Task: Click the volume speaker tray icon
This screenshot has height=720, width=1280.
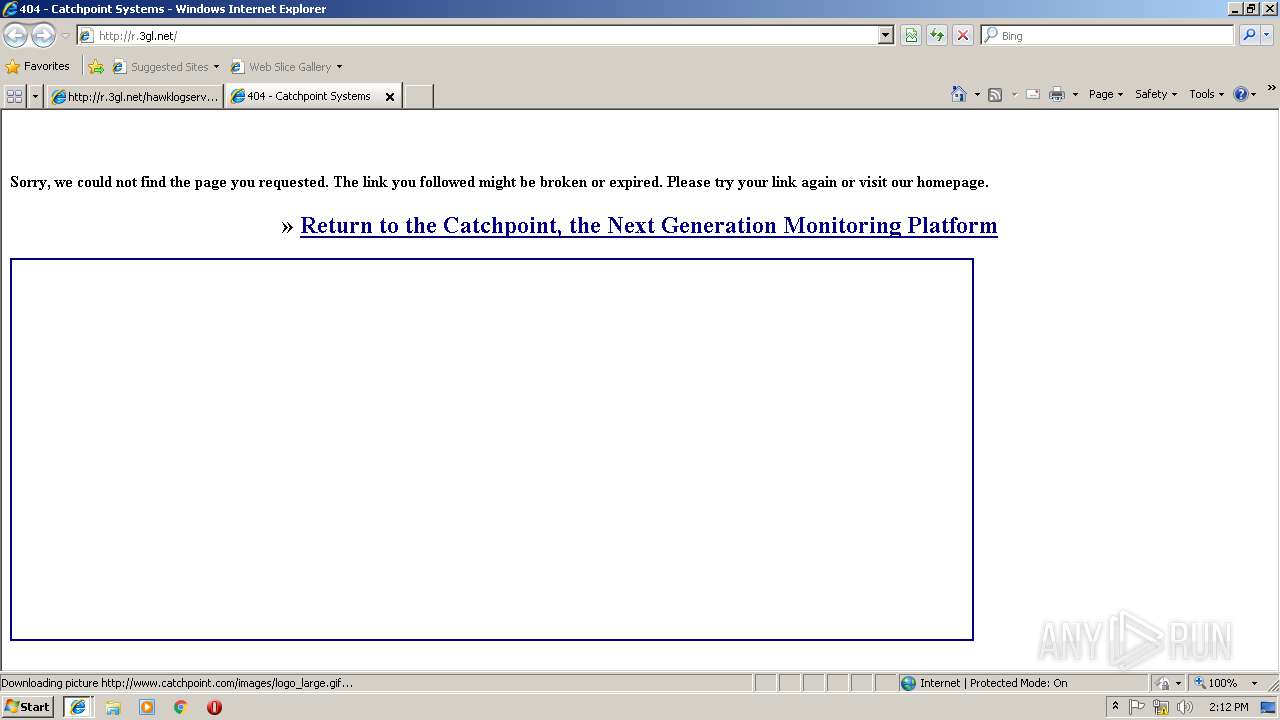Action: tap(1185, 707)
